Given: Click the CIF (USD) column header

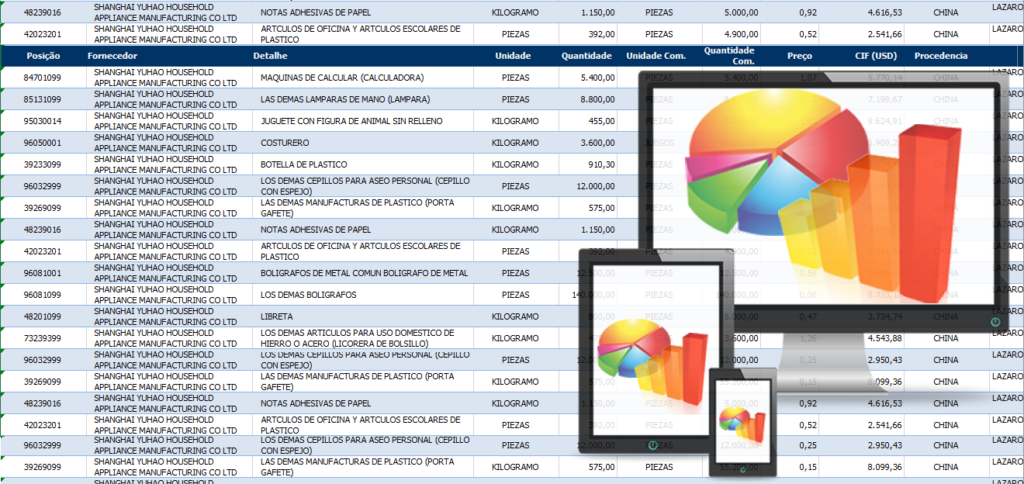Looking at the screenshot, I should (x=874, y=56).
